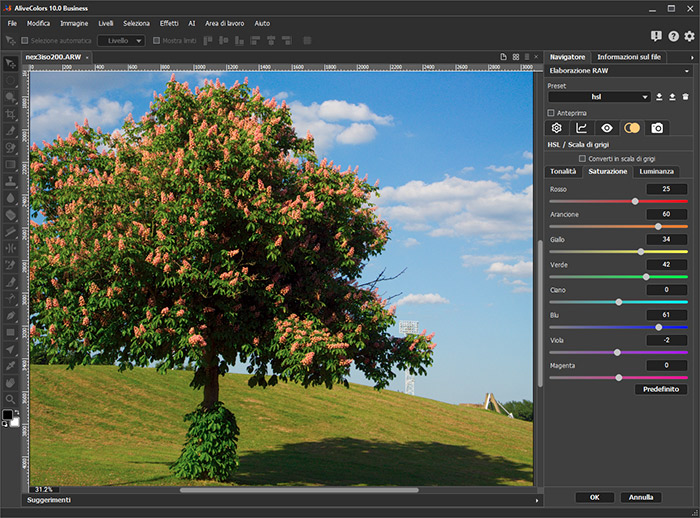
Task: Open the gear settings tab in RAW panel
Action: [x=556, y=128]
